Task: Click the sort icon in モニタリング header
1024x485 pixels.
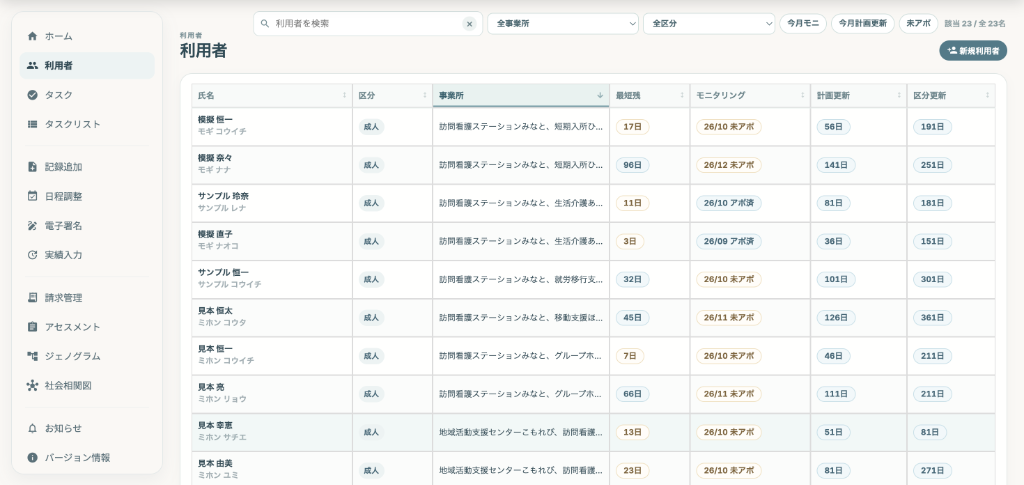Action: pyautogui.click(x=803, y=95)
